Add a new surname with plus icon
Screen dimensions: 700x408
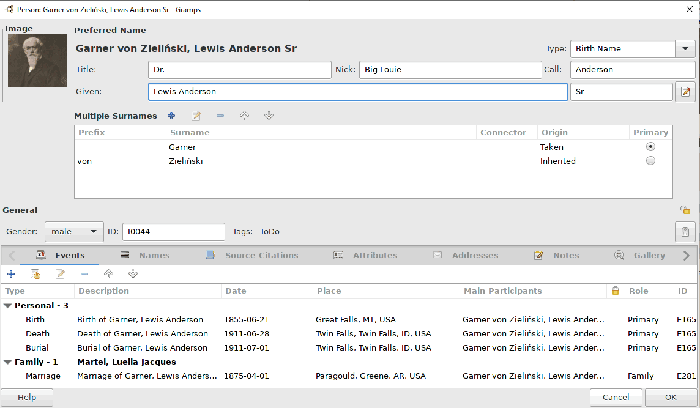click(171, 116)
